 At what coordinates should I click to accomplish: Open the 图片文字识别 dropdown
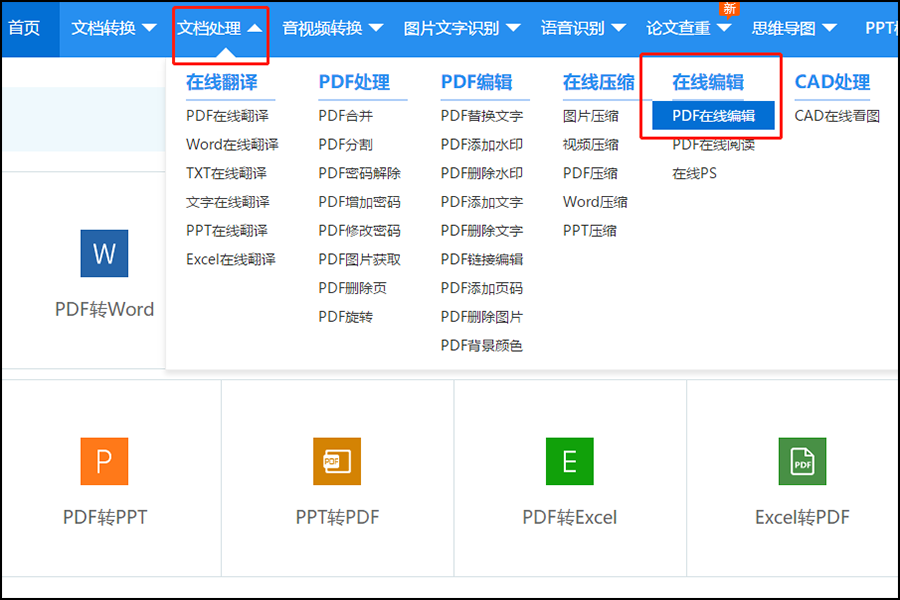click(462, 28)
